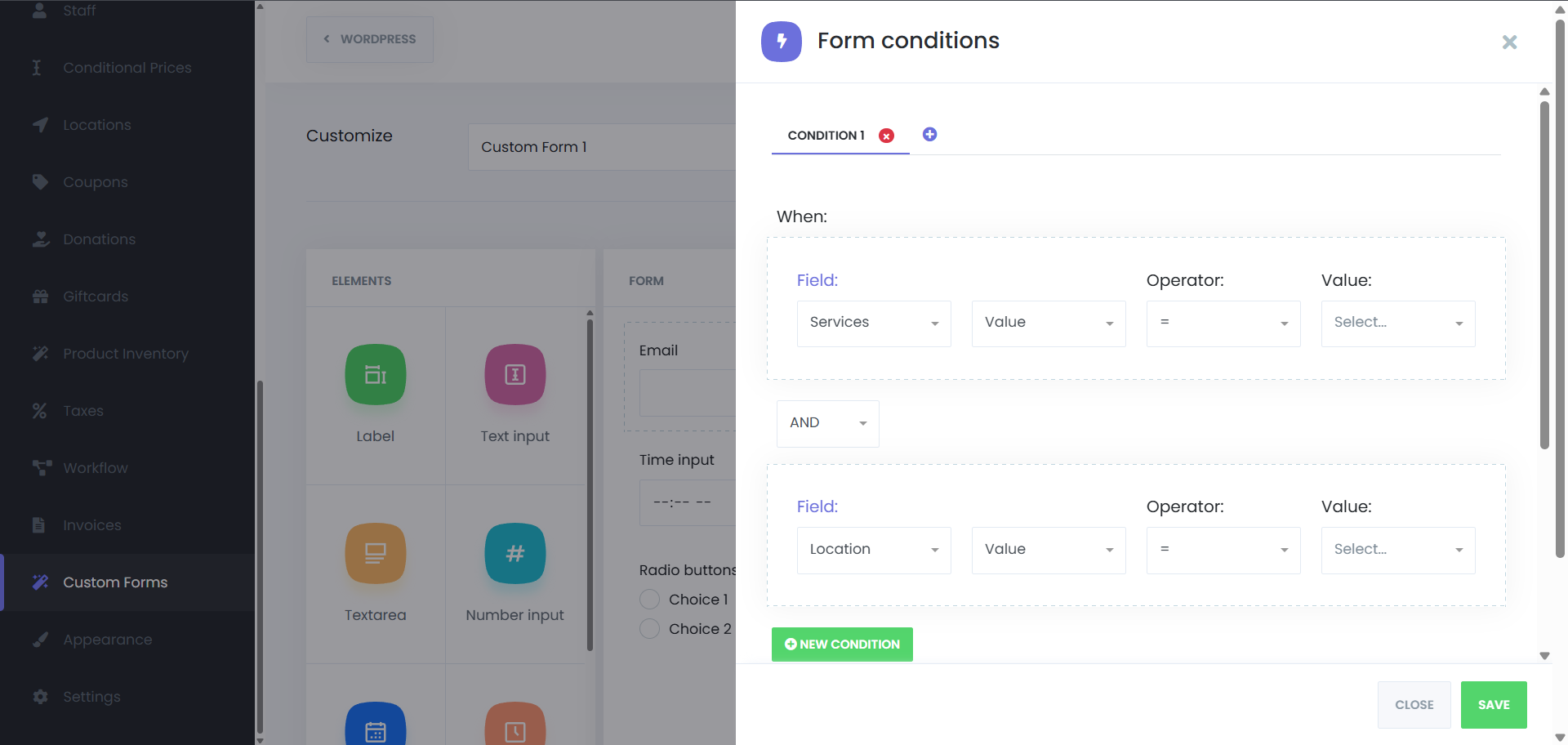This screenshot has width=1568, height=745.
Task: Expand the AND logic operator dropdown
Action: pos(827,423)
